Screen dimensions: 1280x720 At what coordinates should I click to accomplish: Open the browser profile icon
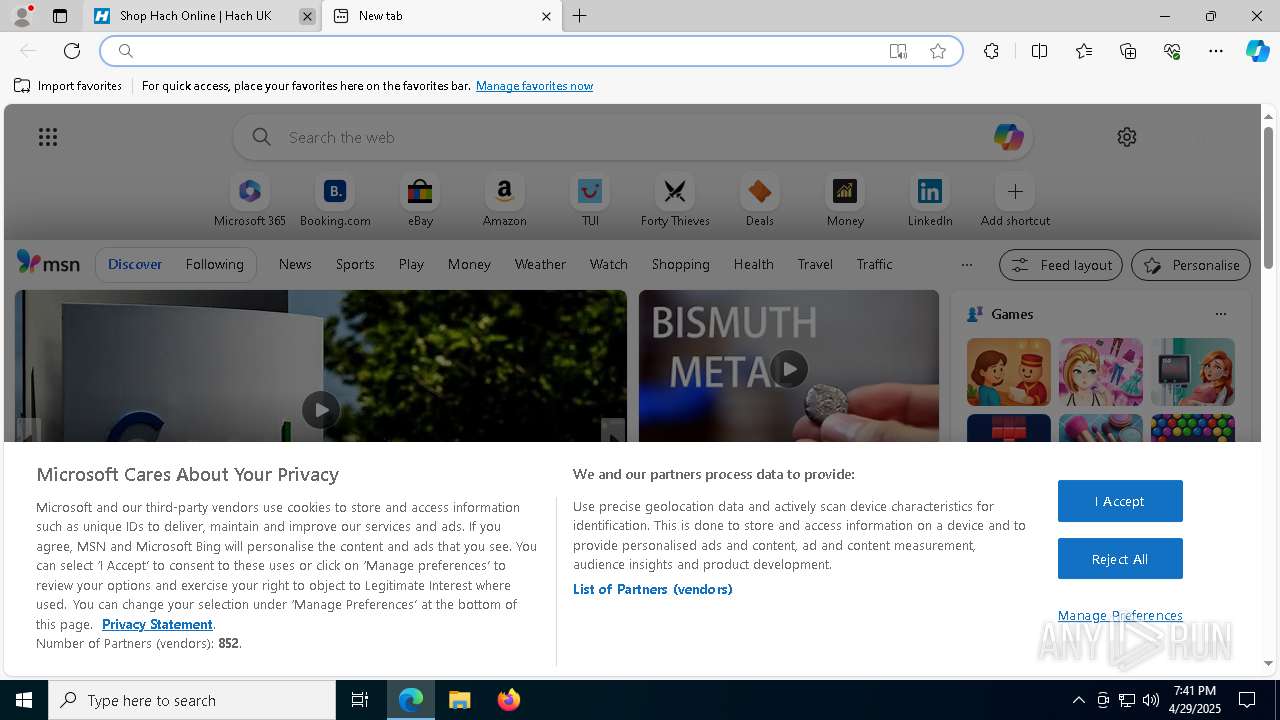[x=21, y=16]
